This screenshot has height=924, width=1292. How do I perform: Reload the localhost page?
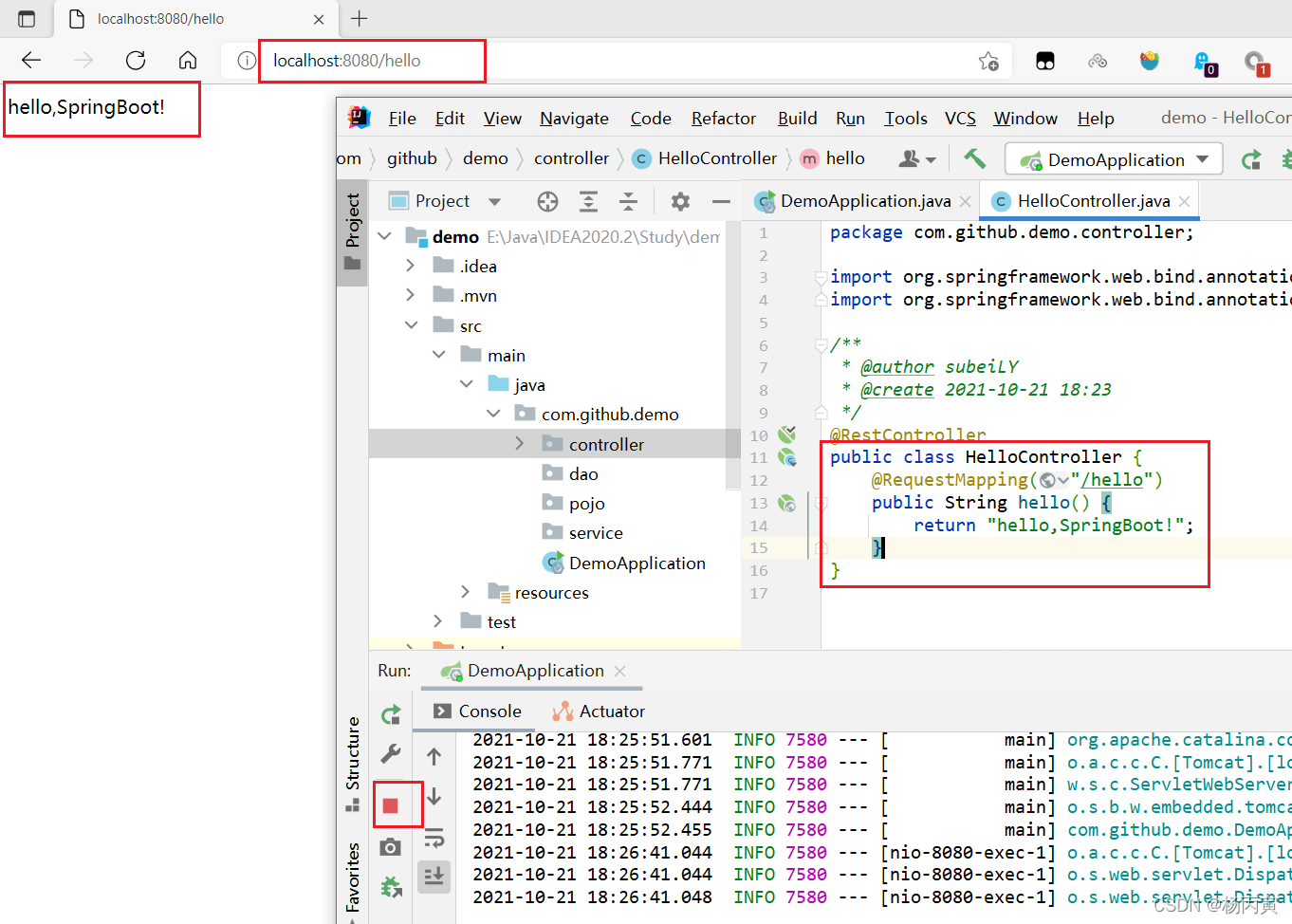(136, 61)
